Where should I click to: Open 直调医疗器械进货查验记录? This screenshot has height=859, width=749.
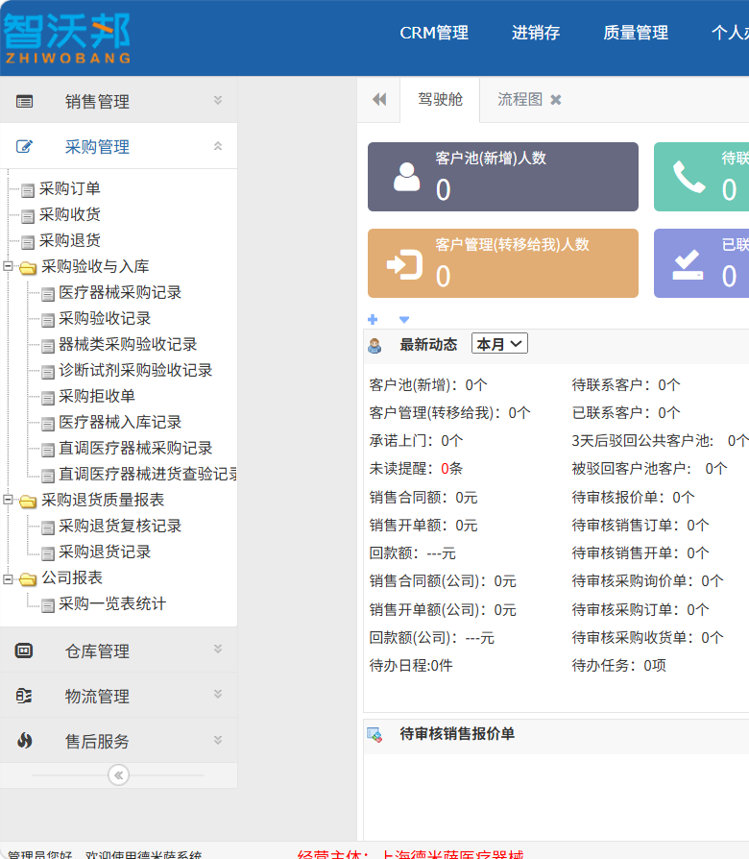click(148, 474)
